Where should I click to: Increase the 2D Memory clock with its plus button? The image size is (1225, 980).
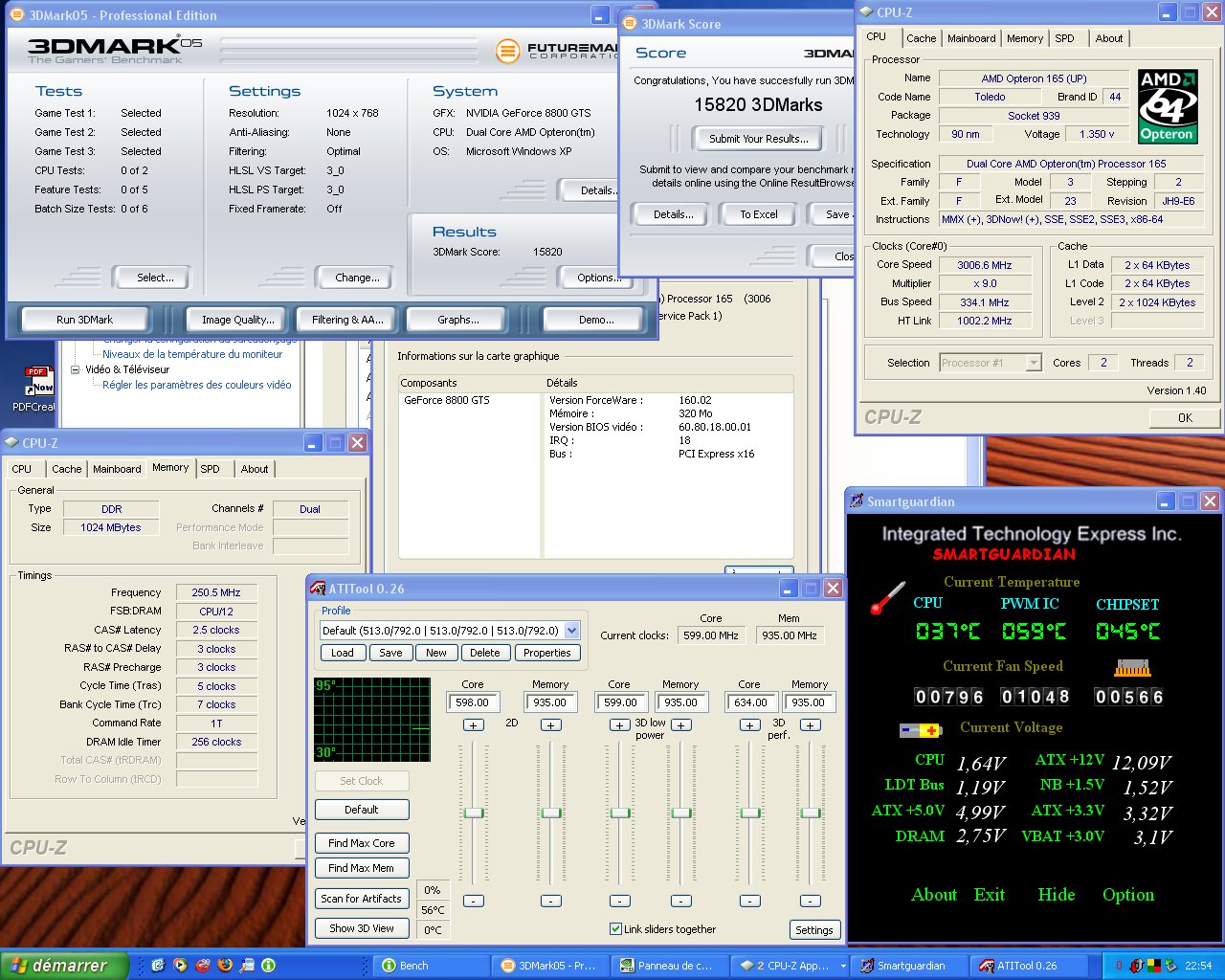coord(551,725)
